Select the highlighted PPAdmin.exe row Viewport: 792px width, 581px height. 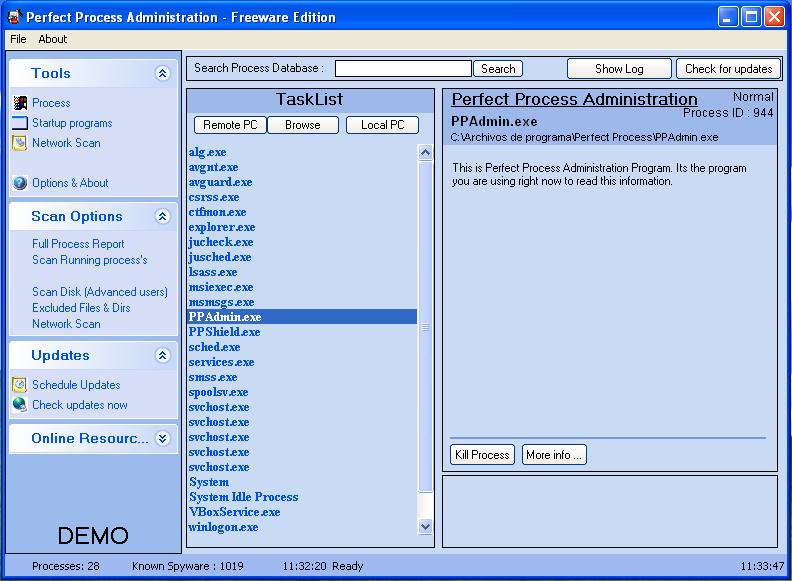point(302,317)
